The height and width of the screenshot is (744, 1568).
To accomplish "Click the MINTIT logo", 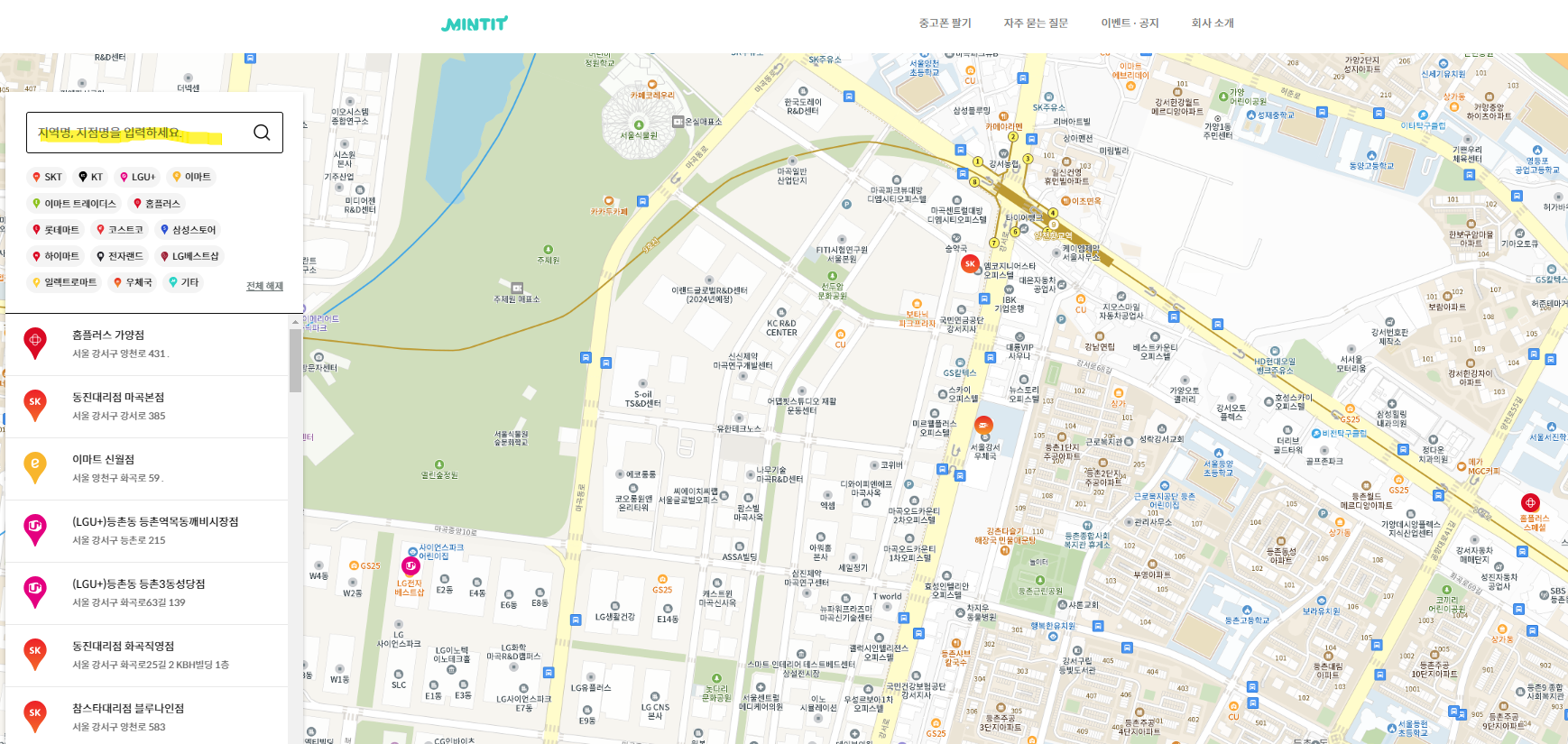I will pyautogui.click(x=475, y=23).
